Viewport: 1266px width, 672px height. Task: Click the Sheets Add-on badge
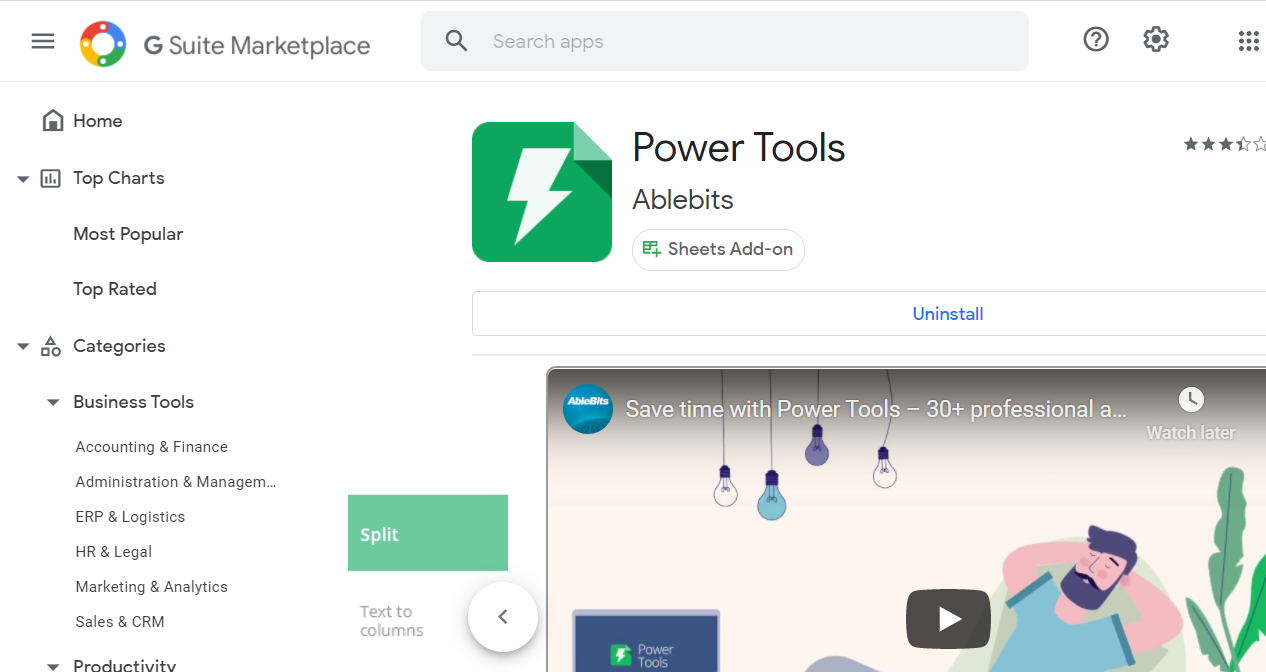[x=717, y=249]
